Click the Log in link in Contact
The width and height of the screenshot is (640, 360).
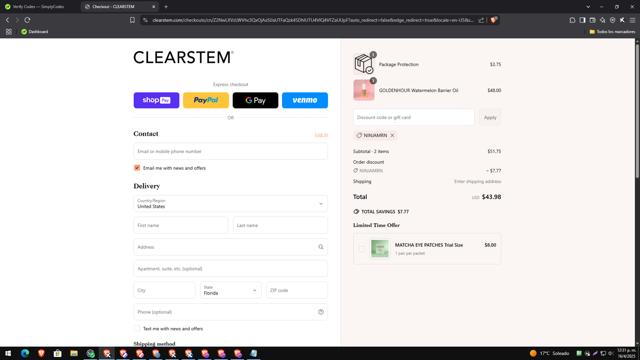(321, 135)
